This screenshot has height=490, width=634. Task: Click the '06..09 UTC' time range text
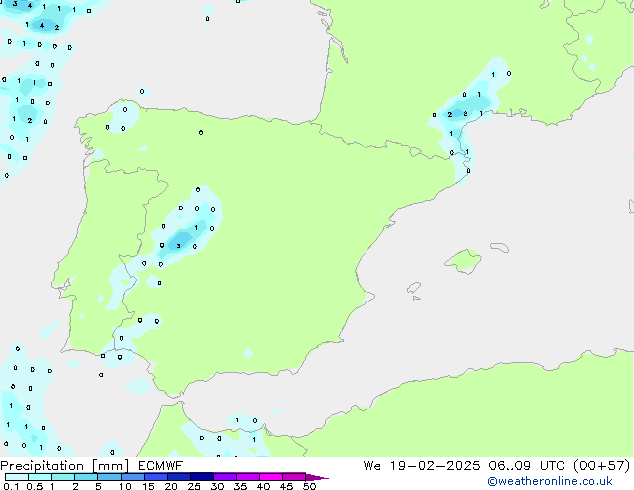click(x=527, y=466)
